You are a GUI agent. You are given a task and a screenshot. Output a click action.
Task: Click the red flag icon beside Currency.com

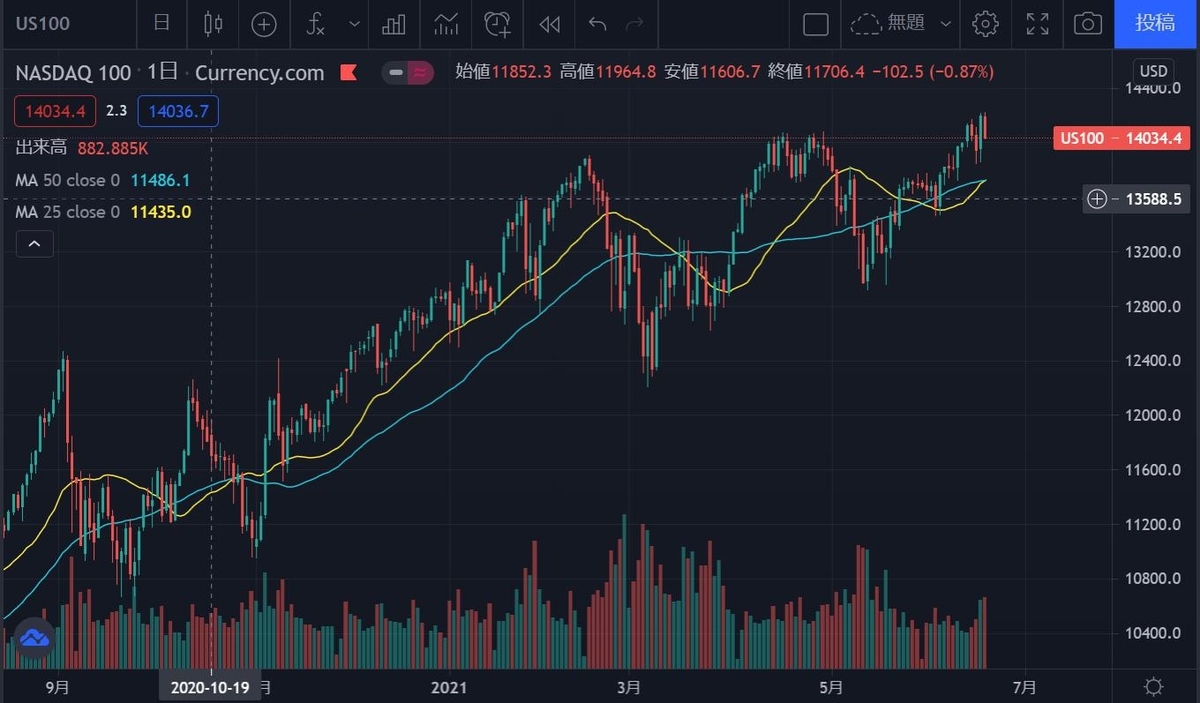[348, 73]
